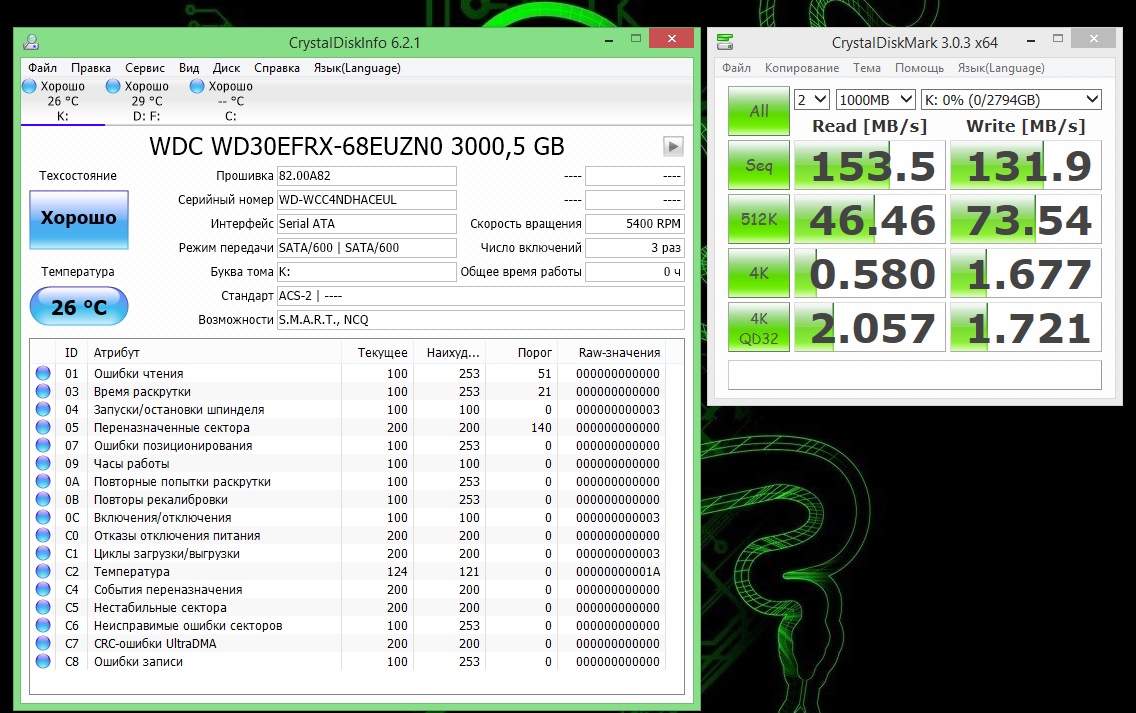1136x713 pixels.
Task: Open Справка menu in CrystalDiskInfo
Action: coord(277,68)
